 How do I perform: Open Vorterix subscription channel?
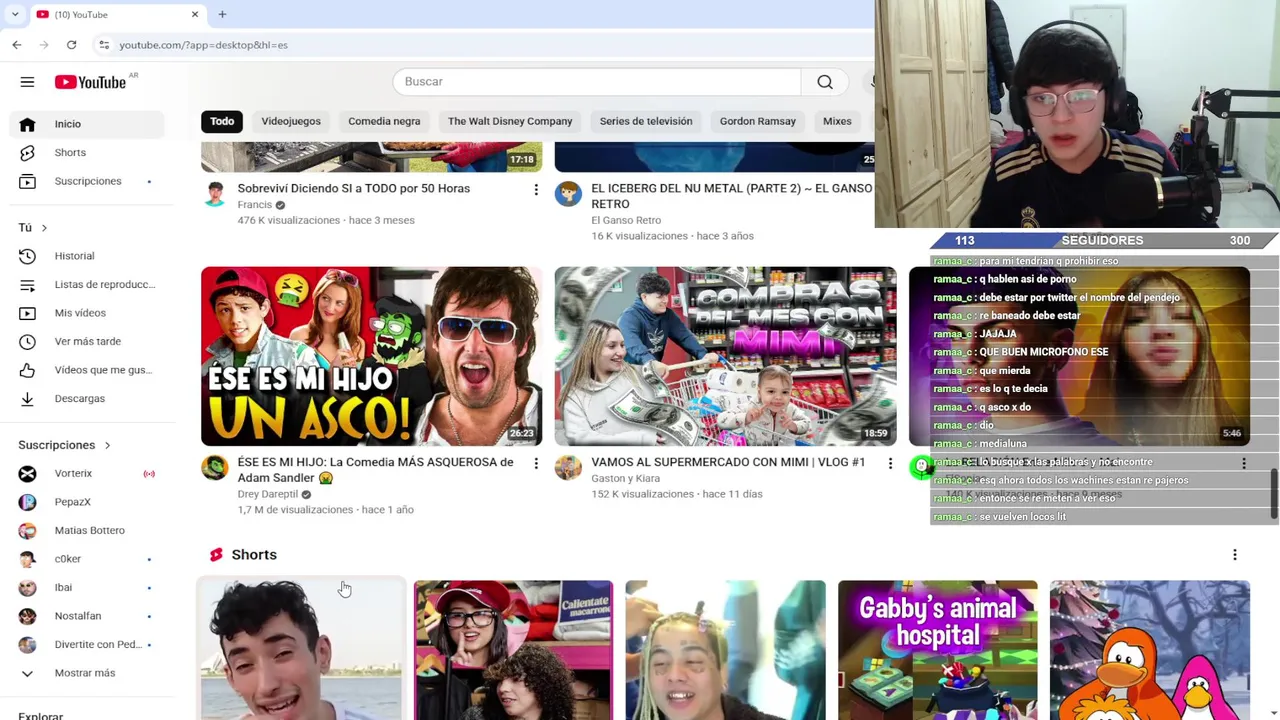pos(87,473)
